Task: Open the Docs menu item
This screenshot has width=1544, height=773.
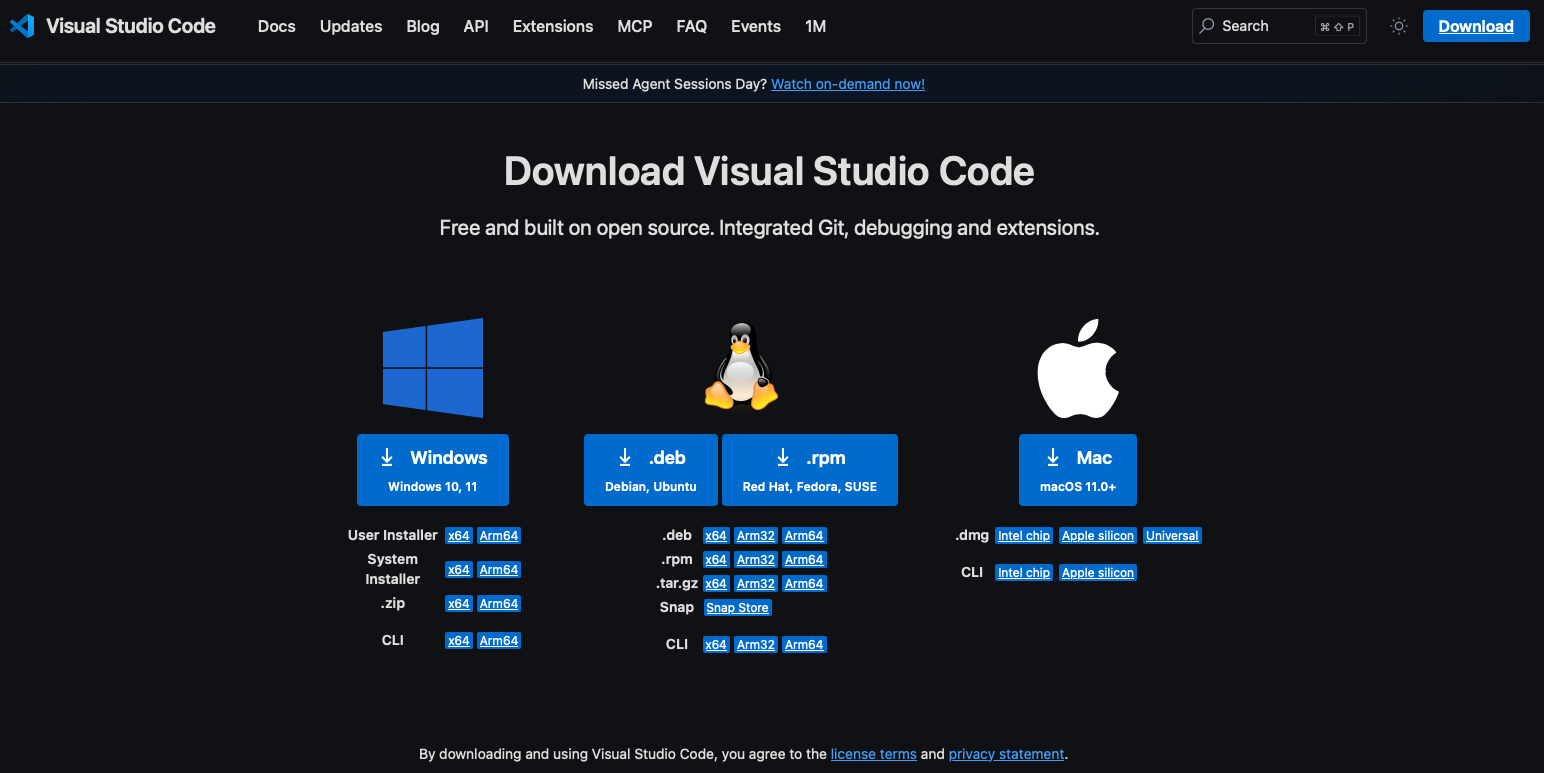Action: pyautogui.click(x=276, y=26)
